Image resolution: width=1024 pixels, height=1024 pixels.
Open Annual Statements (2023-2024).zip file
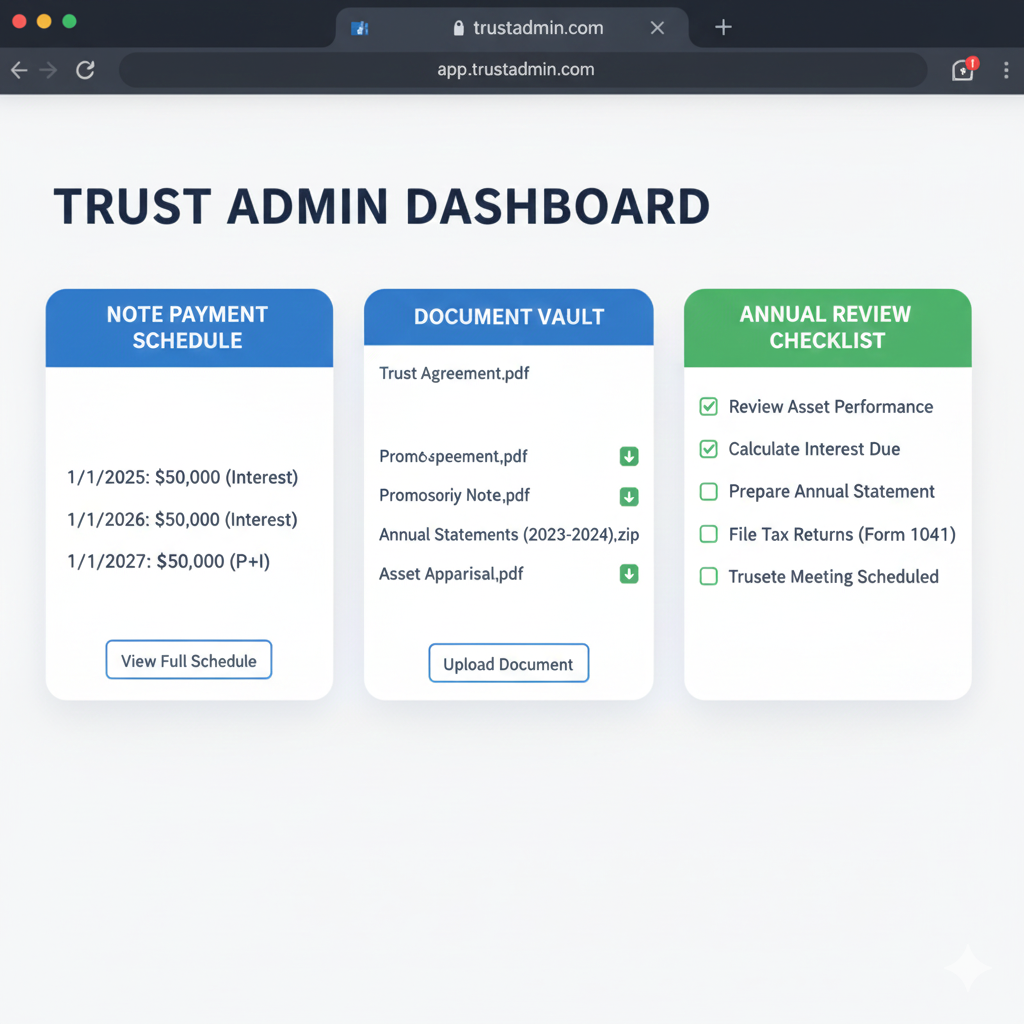508,535
